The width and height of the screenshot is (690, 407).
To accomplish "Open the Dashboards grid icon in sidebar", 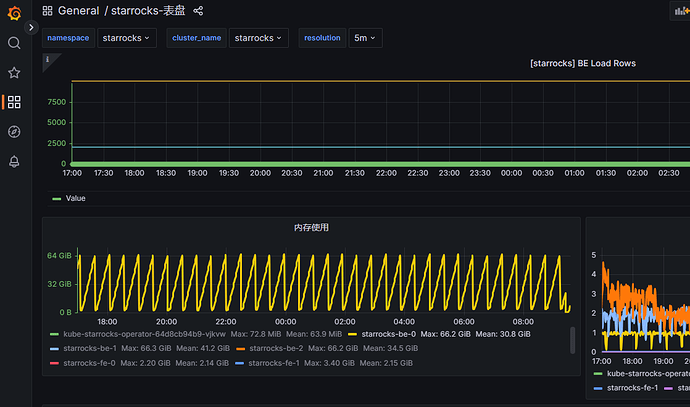I will click(14, 102).
